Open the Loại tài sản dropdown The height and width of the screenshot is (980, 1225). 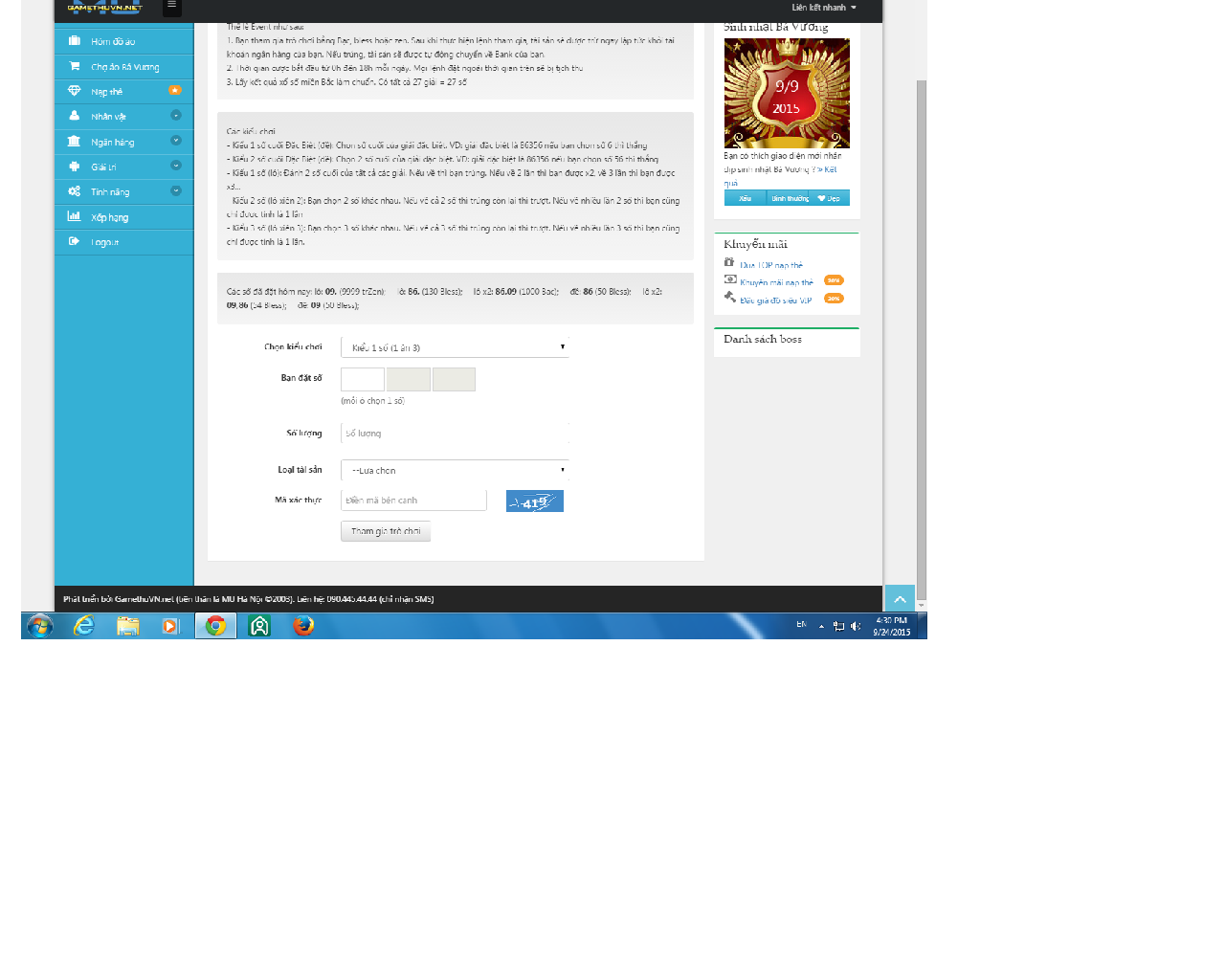[455, 470]
